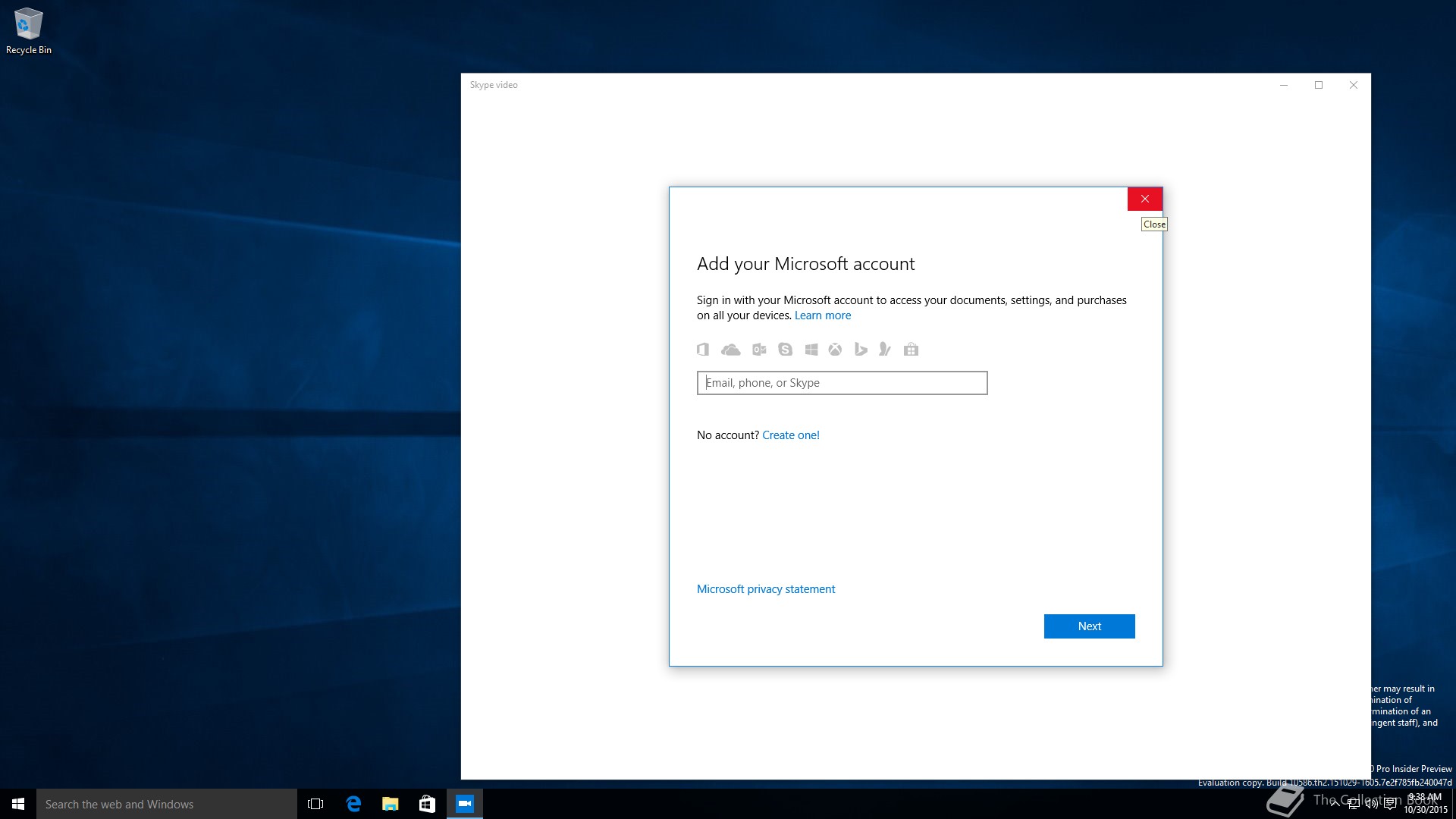Image resolution: width=1456 pixels, height=819 pixels.
Task: Click the MSN butterfly icon
Action: coord(885,350)
